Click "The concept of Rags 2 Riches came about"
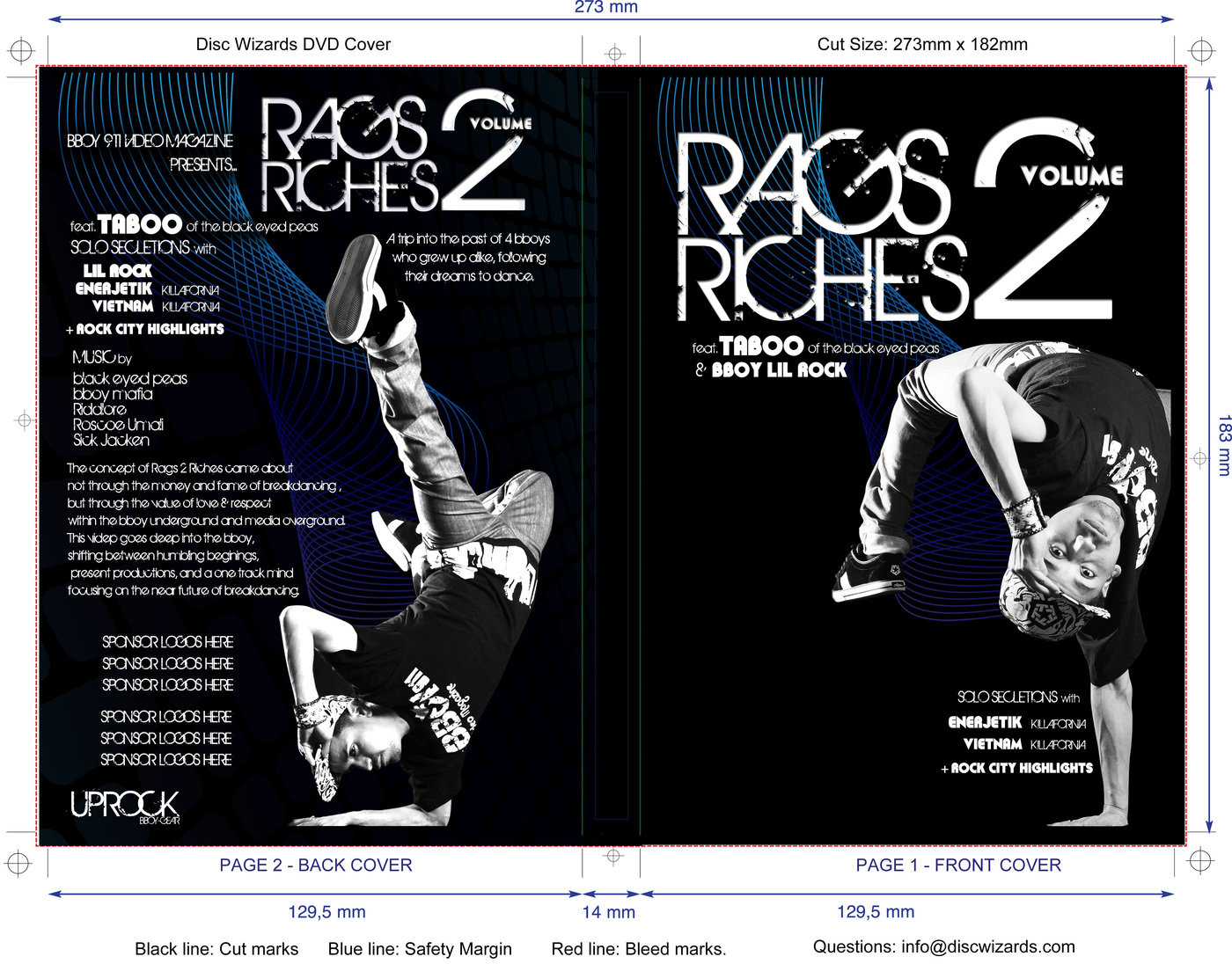Viewport: 1232px width, 964px height. point(180,468)
